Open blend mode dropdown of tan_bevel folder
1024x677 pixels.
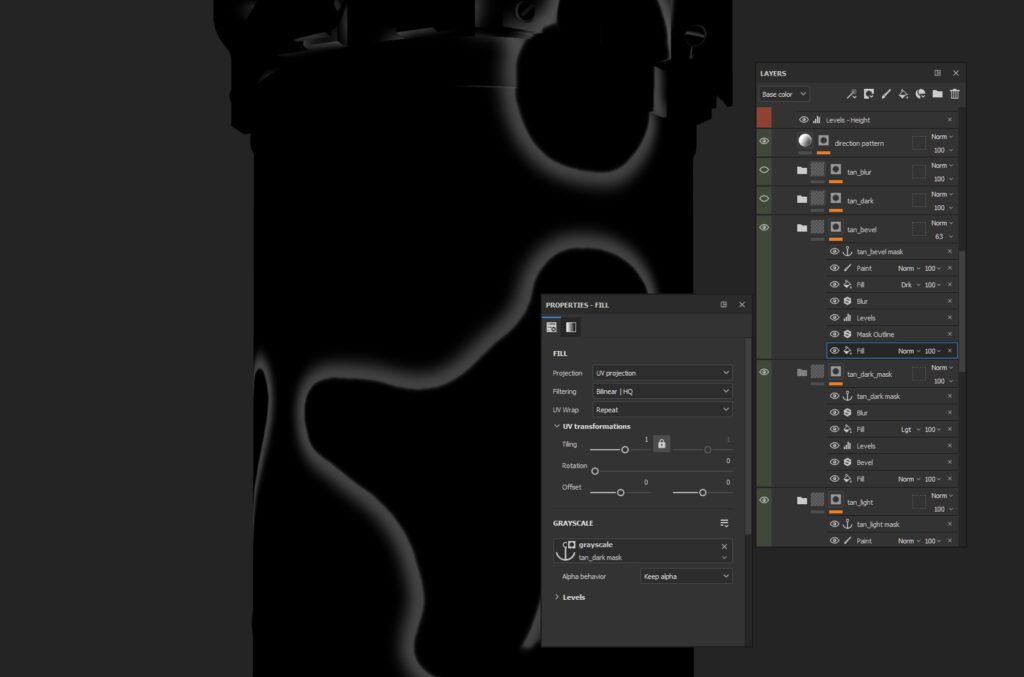coord(942,223)
